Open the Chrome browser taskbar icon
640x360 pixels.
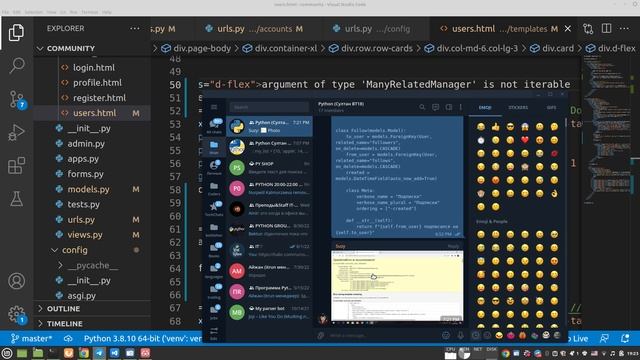[84, 353]
